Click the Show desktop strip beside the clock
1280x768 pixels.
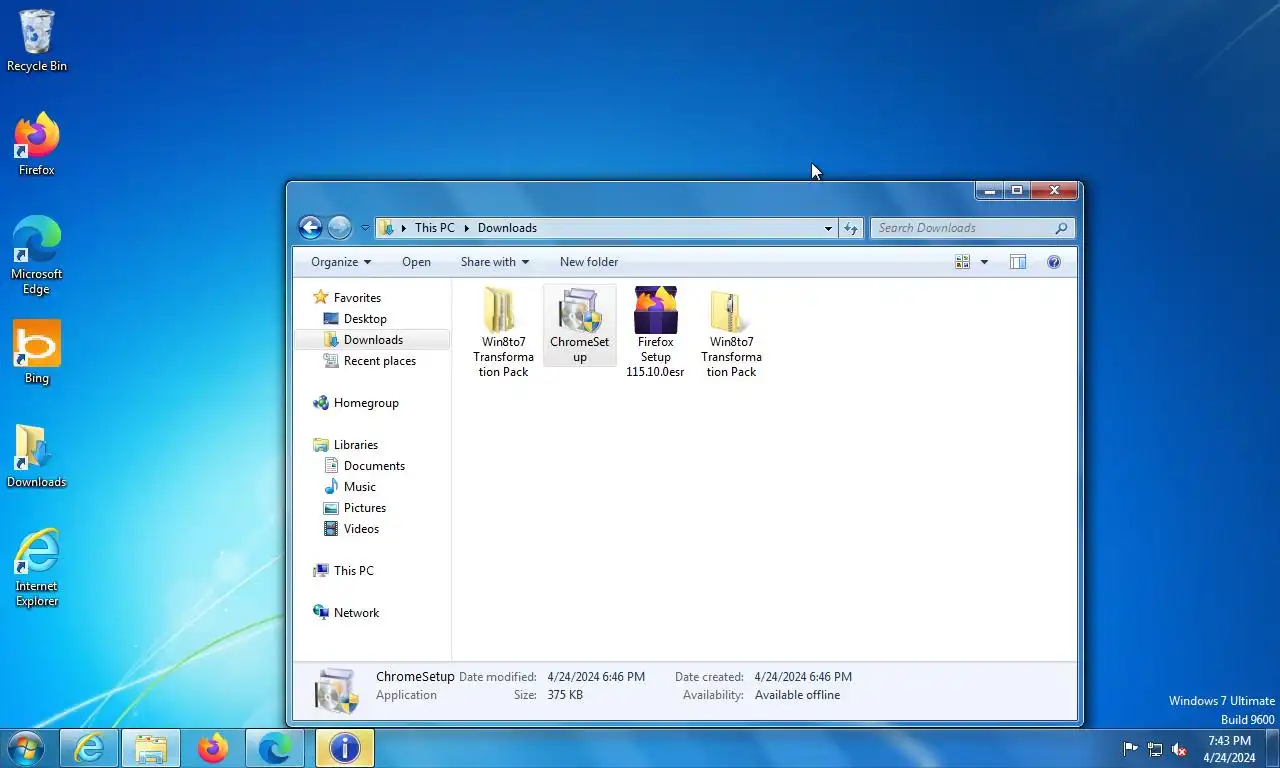(1272, 748)
